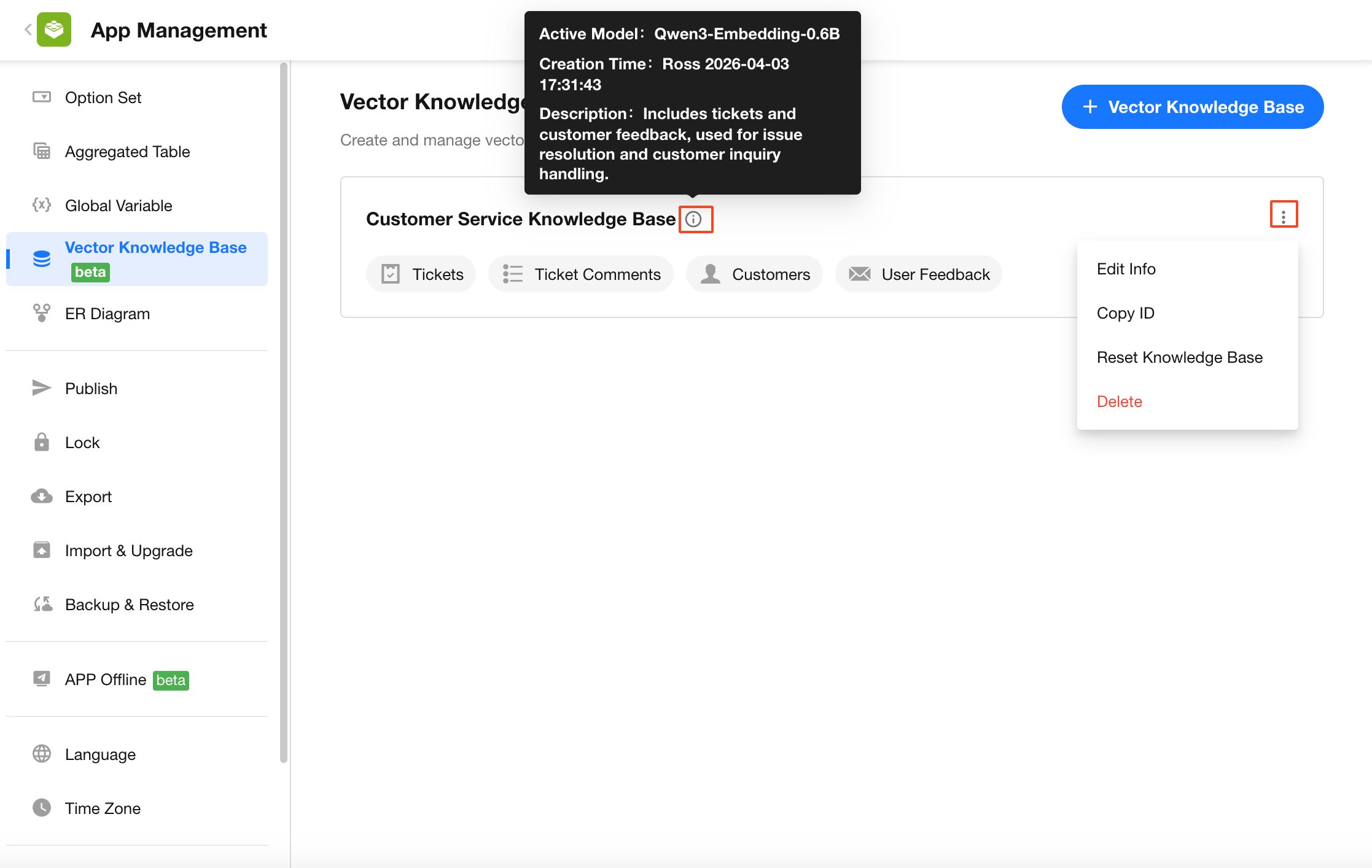This screenshot has width=1372, height=868.
Task: Click the ER Diagram sidebar icon
Action: (x=41, y=313)
